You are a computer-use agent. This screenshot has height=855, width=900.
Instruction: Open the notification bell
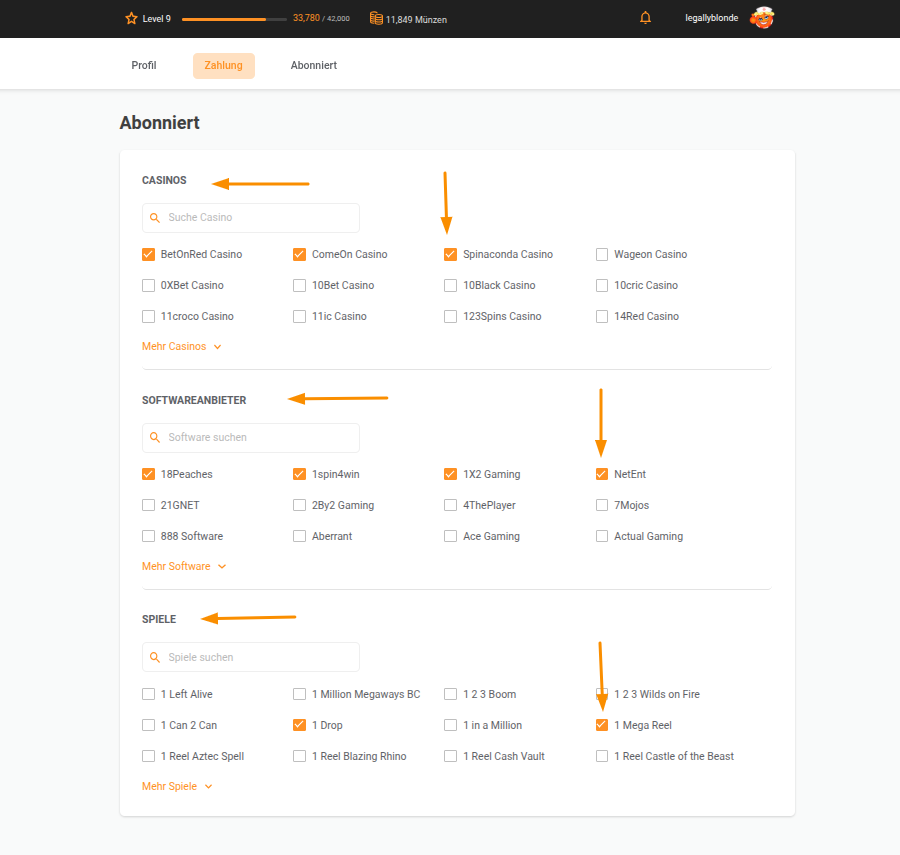(645, 18)
